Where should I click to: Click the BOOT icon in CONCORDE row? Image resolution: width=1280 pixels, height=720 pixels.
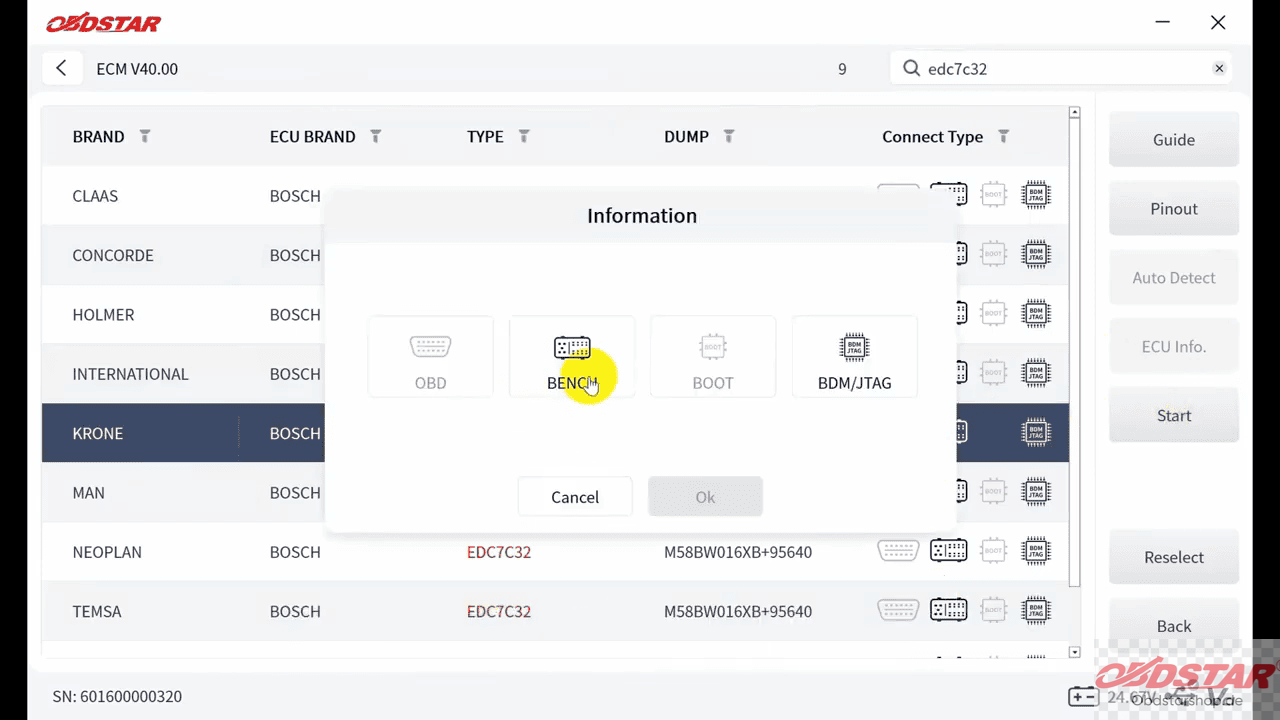(993, 254)
